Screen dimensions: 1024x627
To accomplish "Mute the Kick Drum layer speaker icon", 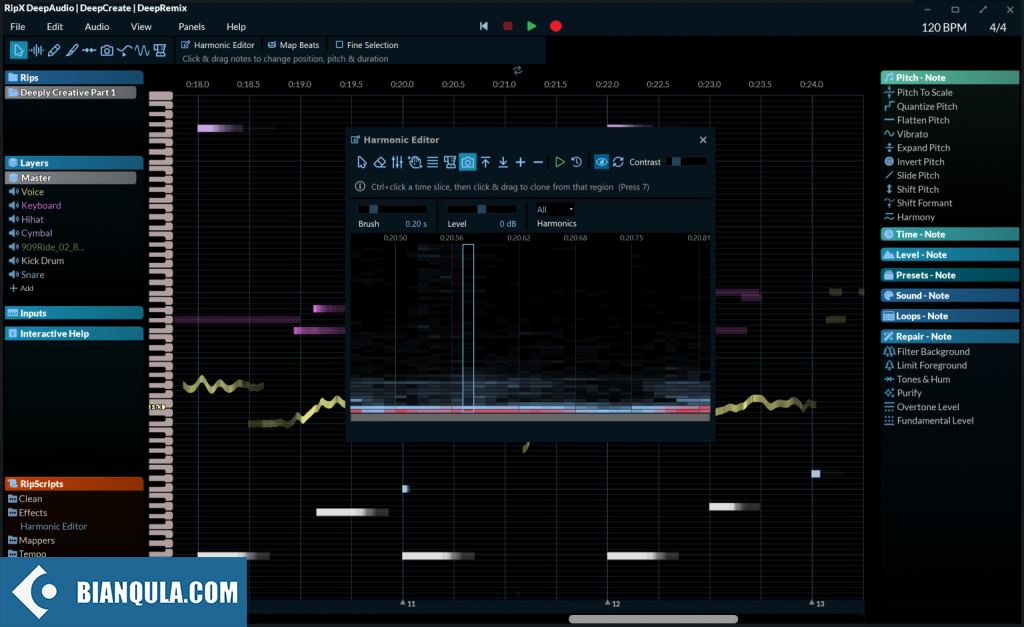I will pos(13,261).
